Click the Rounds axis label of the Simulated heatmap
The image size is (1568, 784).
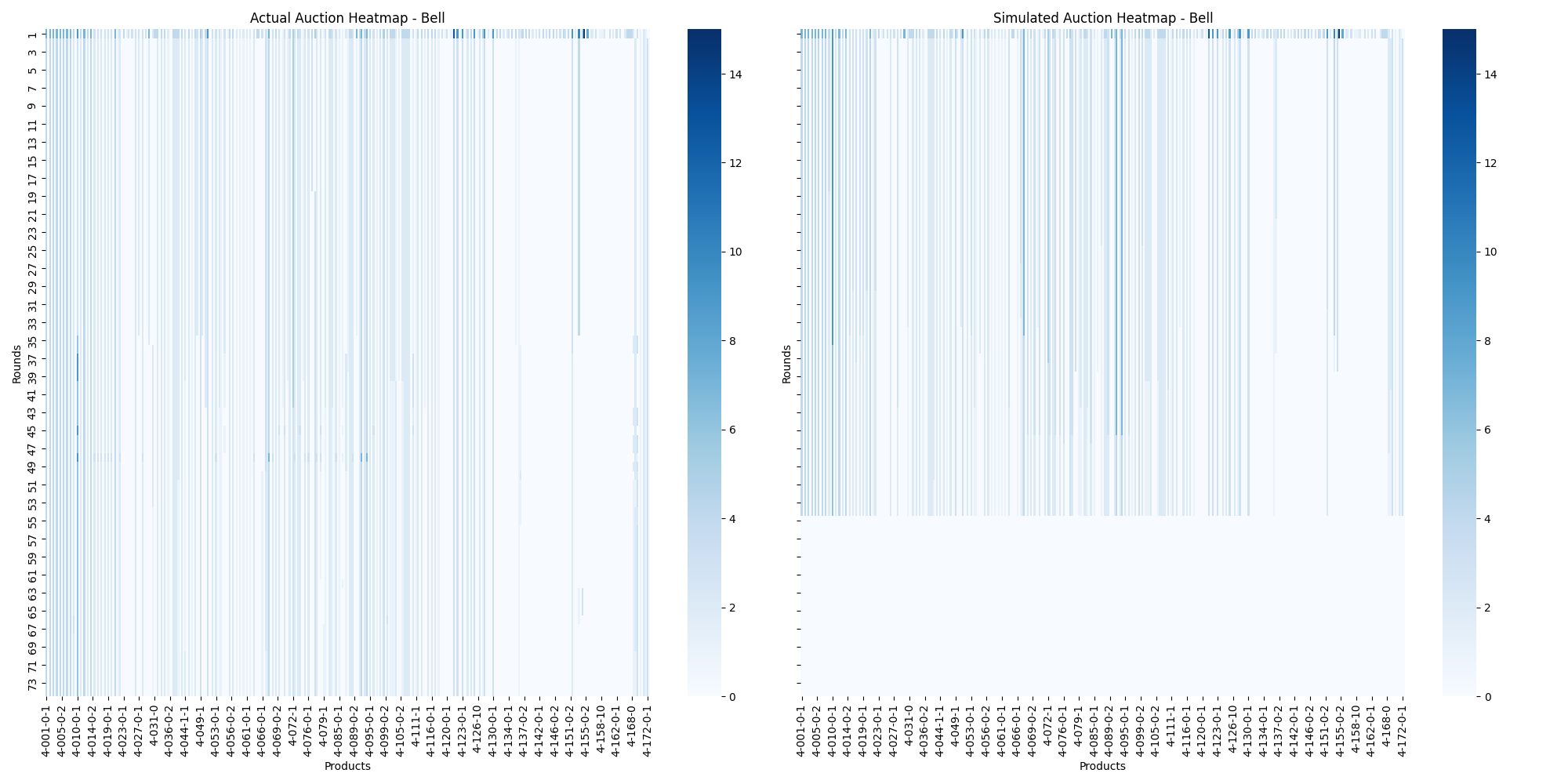point(786,363)
